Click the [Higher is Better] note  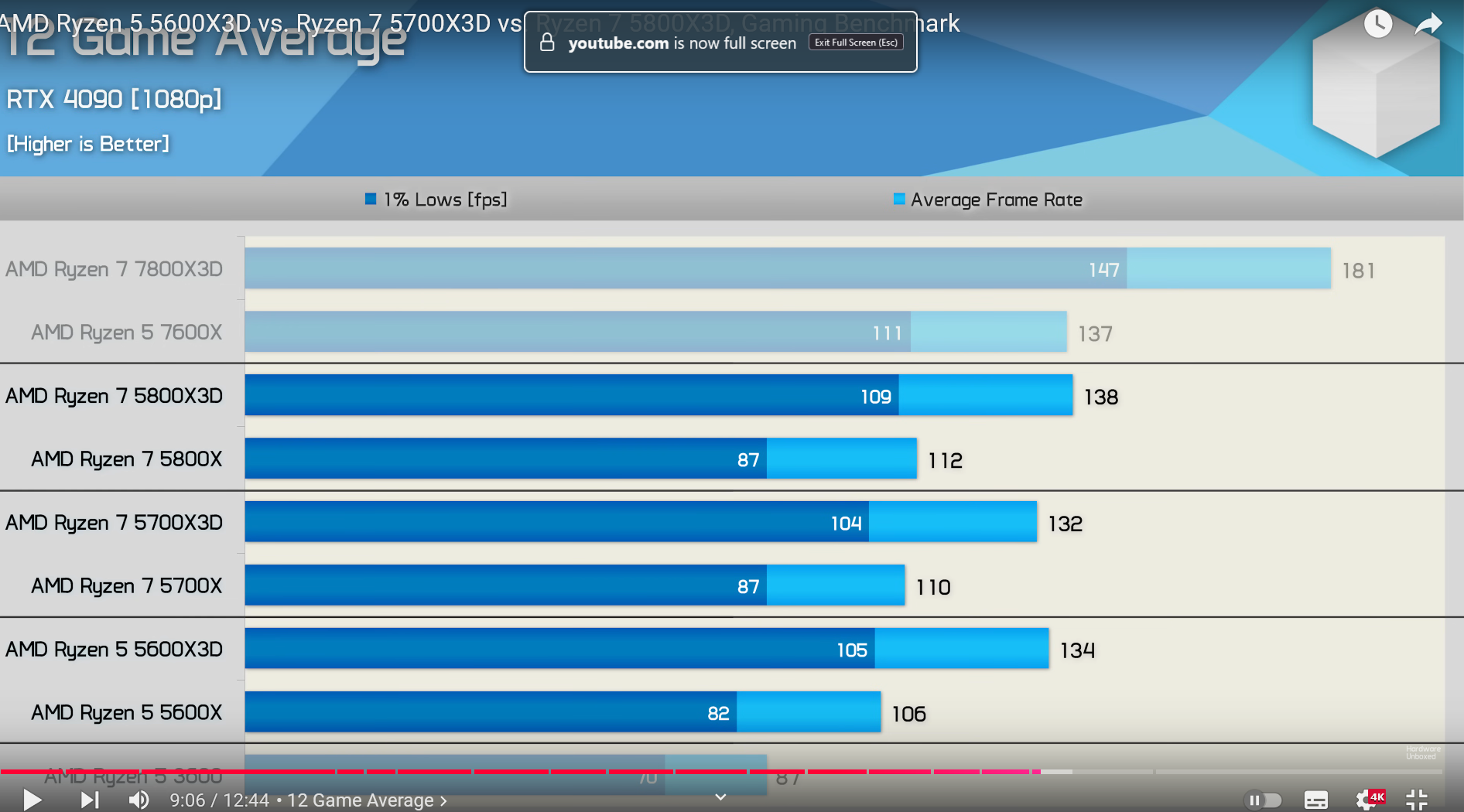[88, 144]
